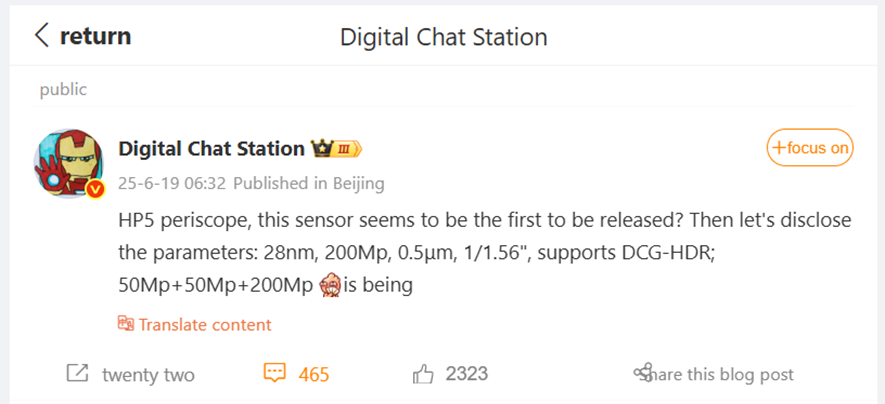The width and height of the screenshot is (885, 404).
Task: Like the post with the thumbs-up icon
Action: [x=424, y=374]
